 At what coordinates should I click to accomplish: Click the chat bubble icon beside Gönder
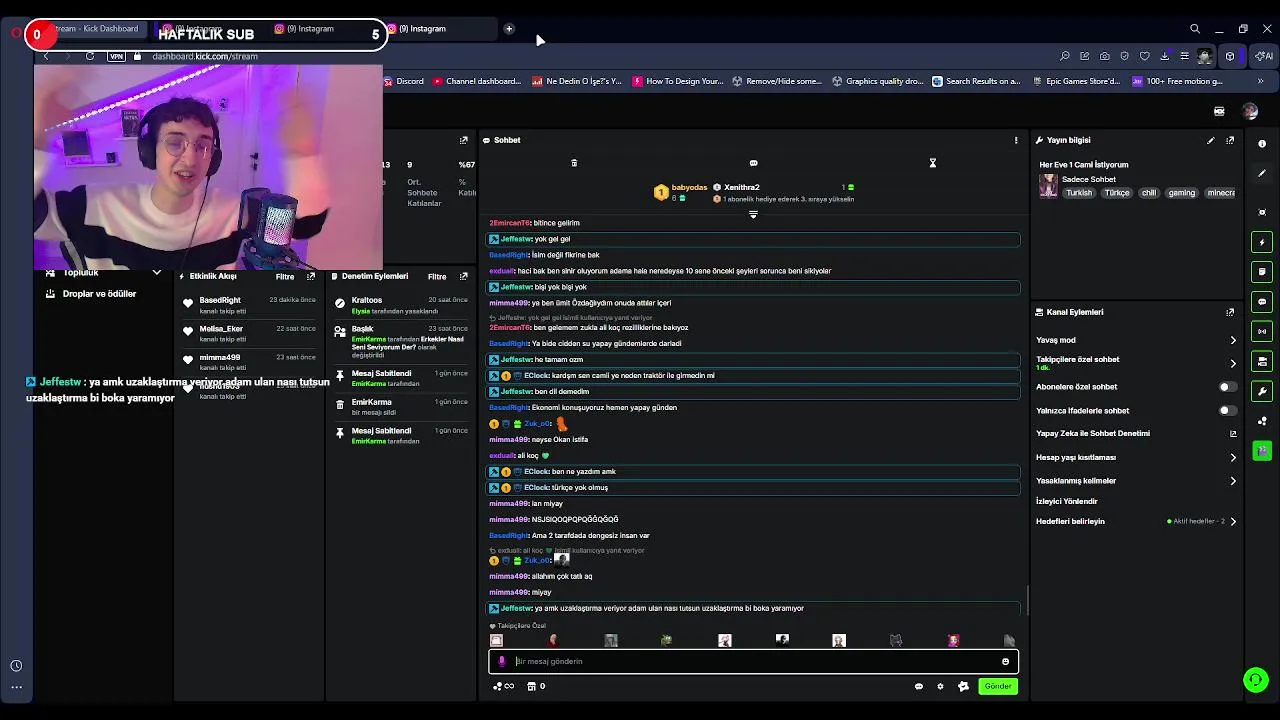pos(918,686)
